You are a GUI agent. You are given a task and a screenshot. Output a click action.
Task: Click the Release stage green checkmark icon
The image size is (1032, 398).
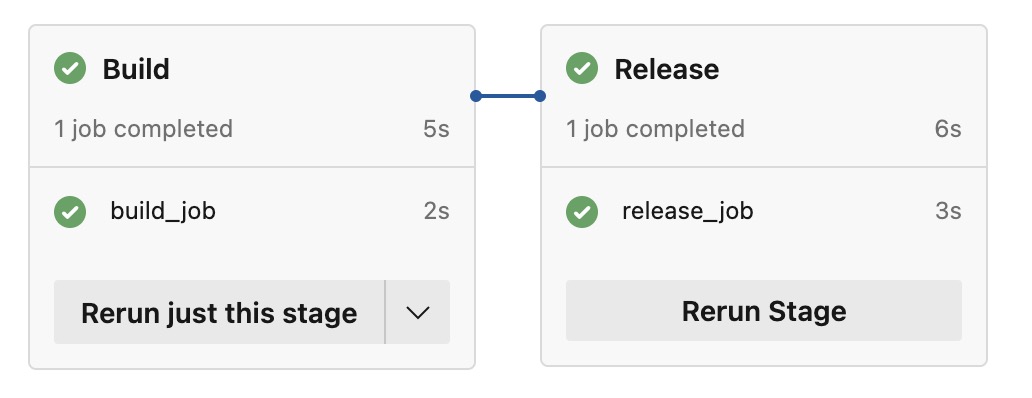[x=582, y=68]
